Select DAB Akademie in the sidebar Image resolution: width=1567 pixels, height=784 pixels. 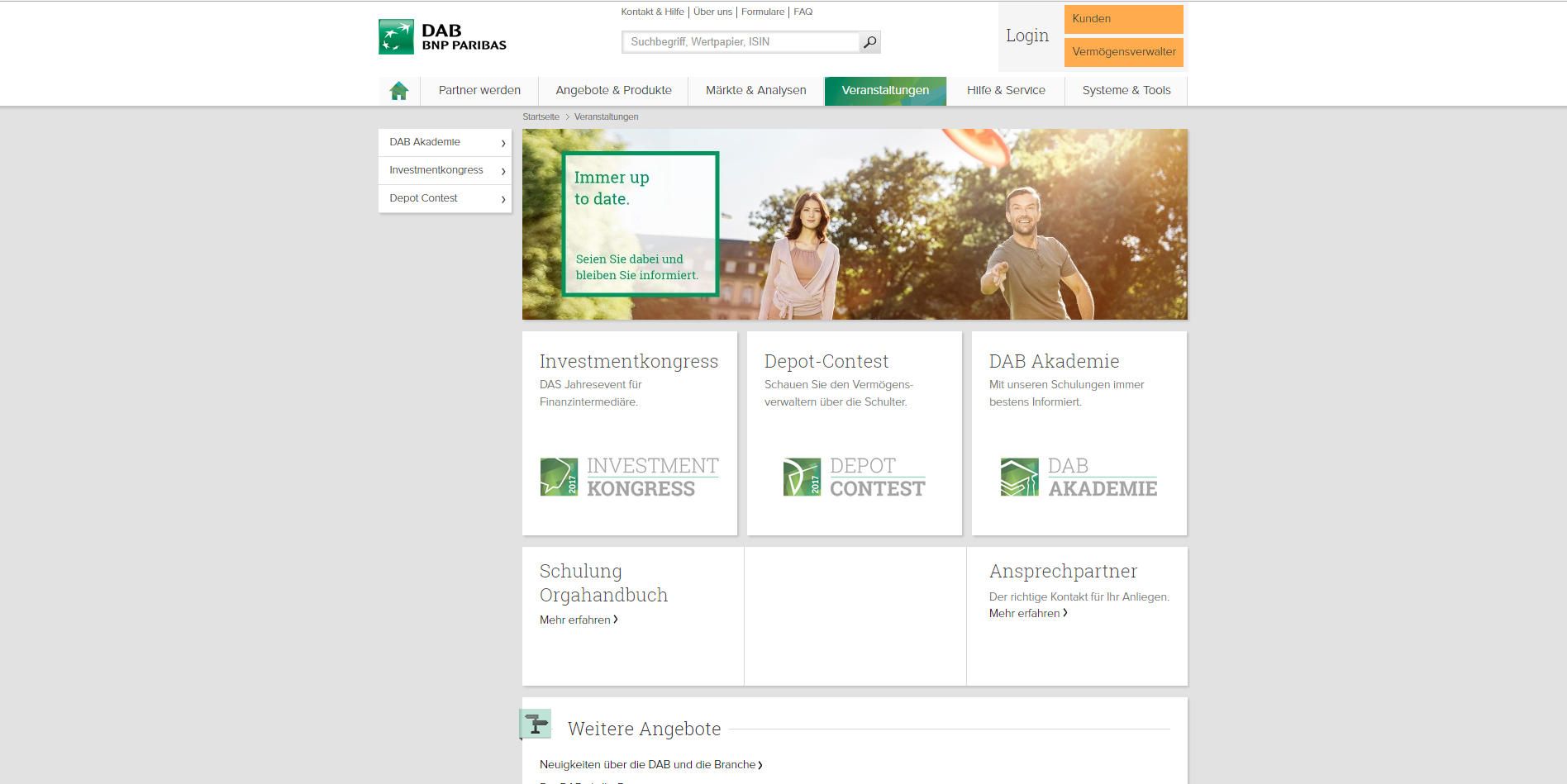pyautogui.click(x=445, y=143)
